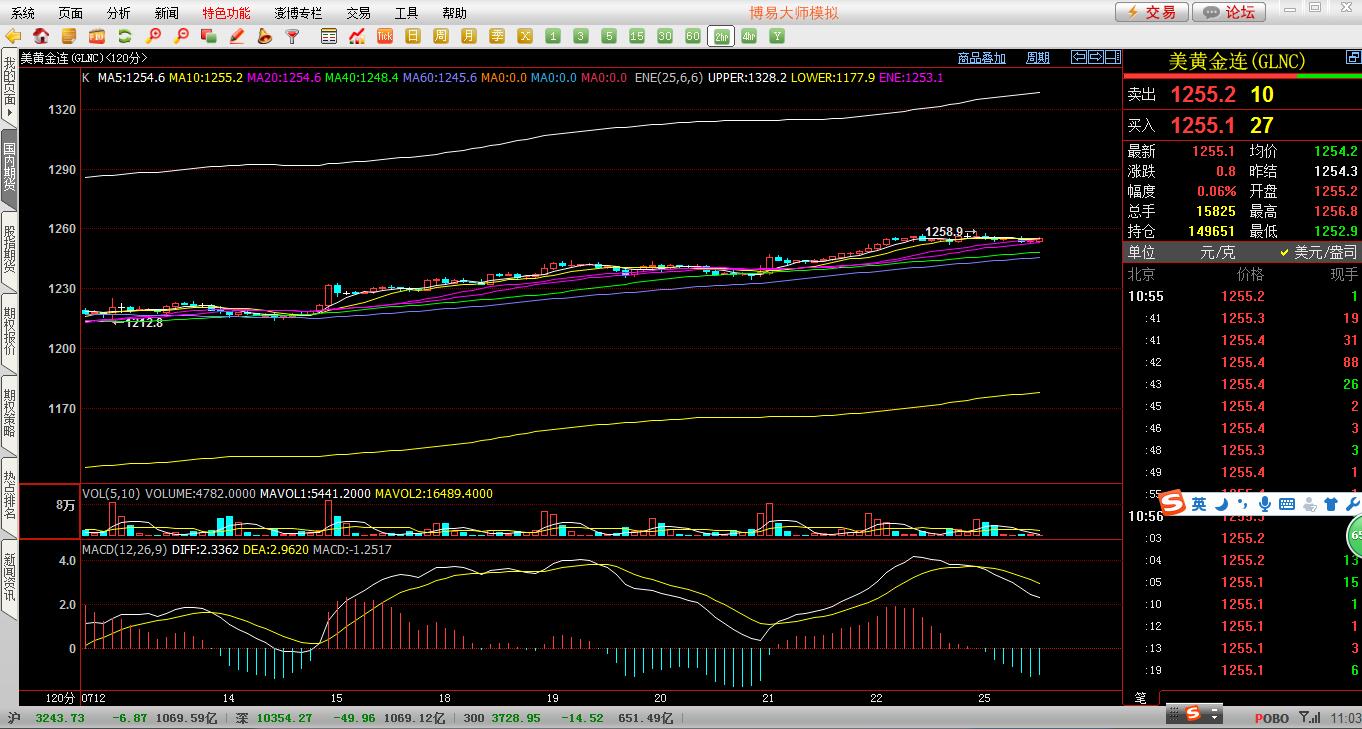Open the 特色功能 menu

(x=226, y=13)
